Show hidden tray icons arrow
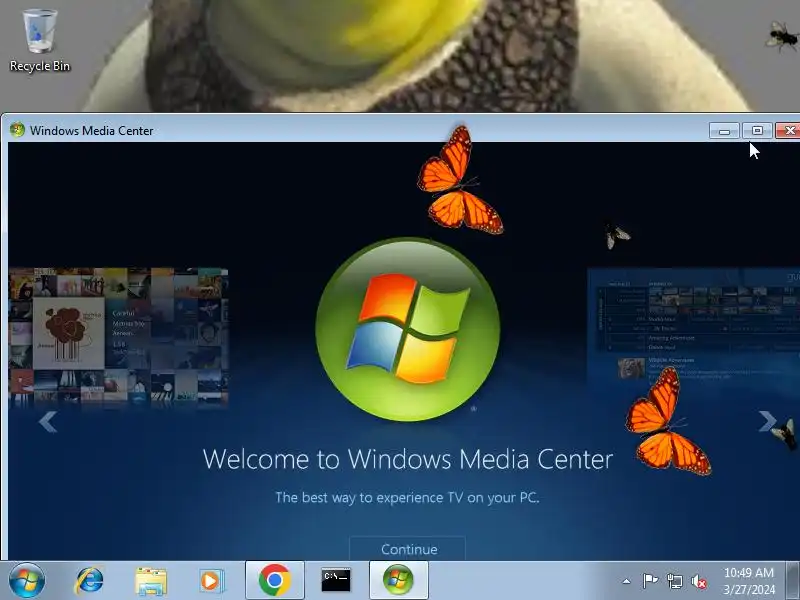Viewport: 800px width, 600px height. pos(627,581)
